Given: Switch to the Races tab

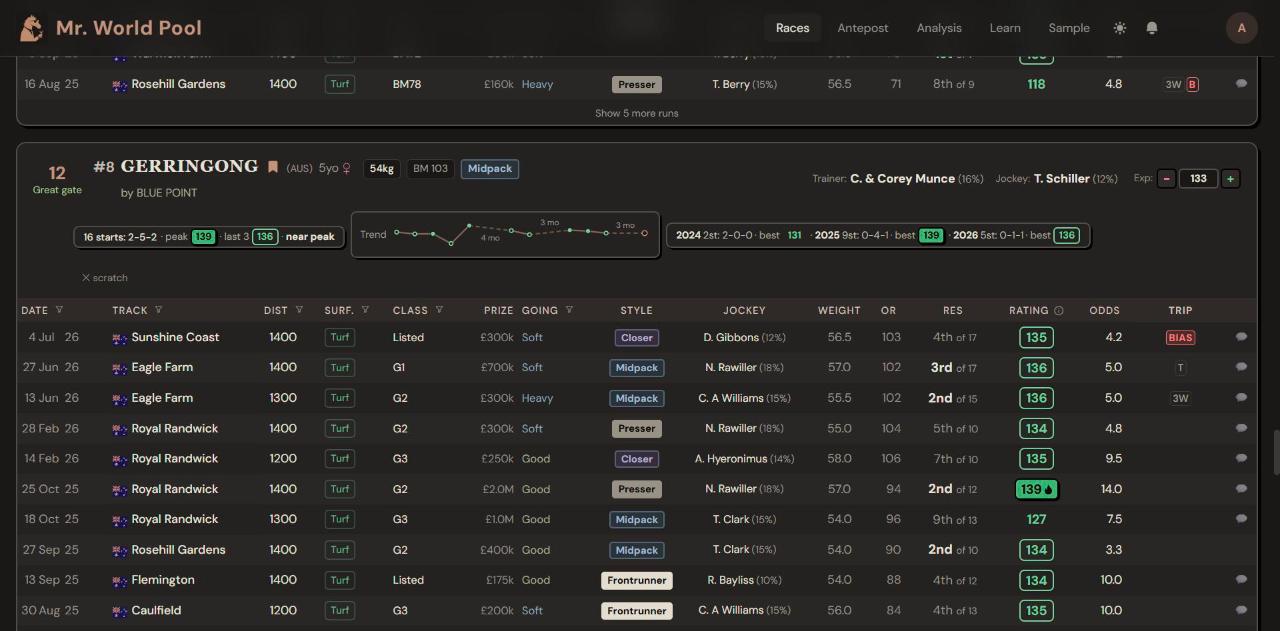Looking at the screenshot, I should click(792, 28).
